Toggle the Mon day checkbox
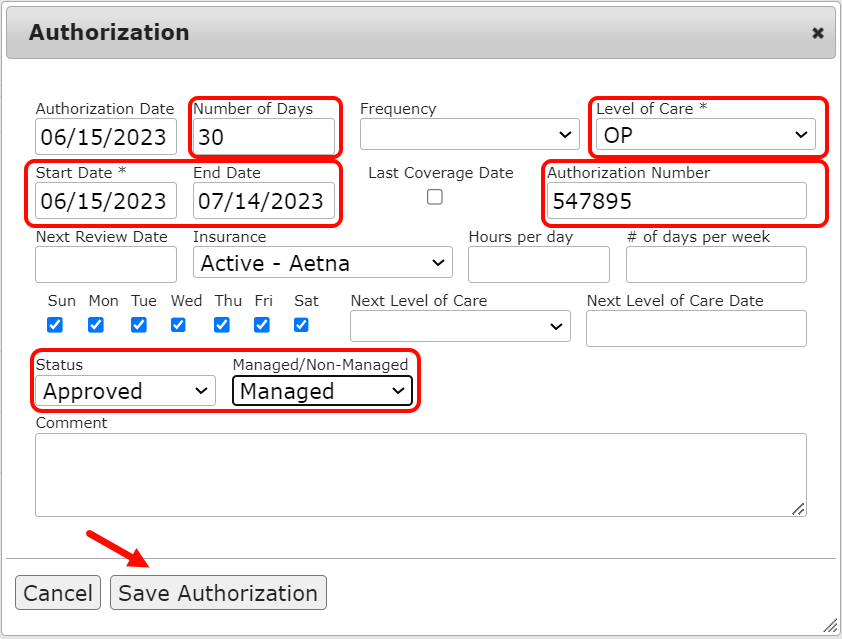Screen dimensions: 842x639 point(96,324)
